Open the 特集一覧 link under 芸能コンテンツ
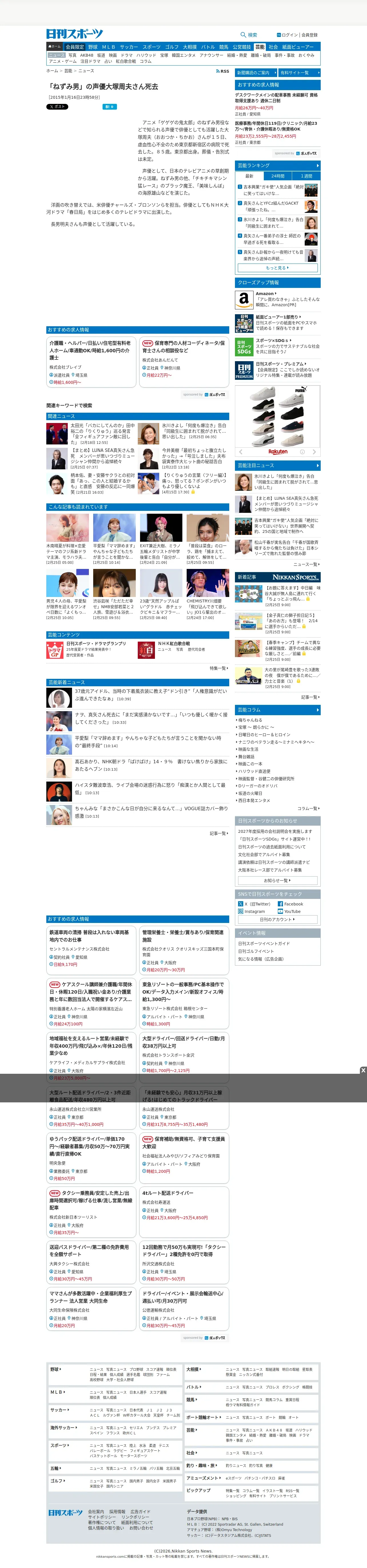Image resolution: width=367 pixels, height=1568 pixels. click(x=219, y=668)
